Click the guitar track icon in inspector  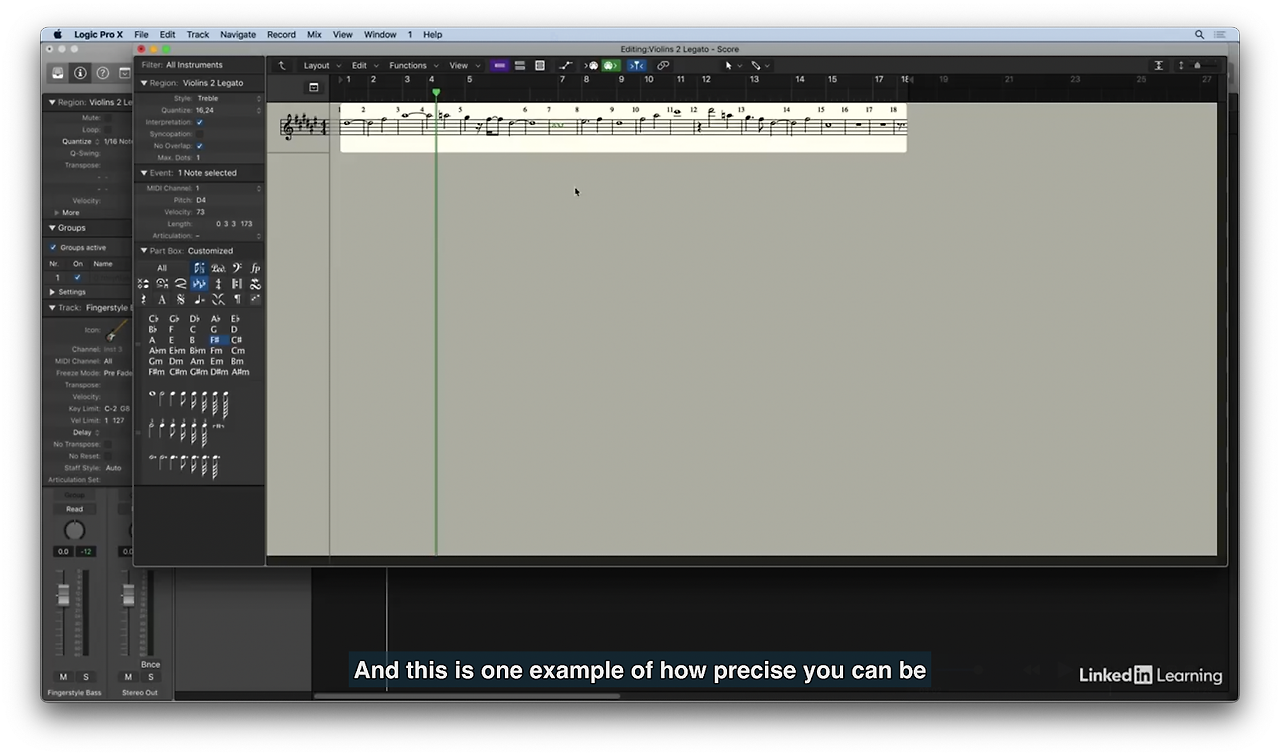click(x=116, y=329)
